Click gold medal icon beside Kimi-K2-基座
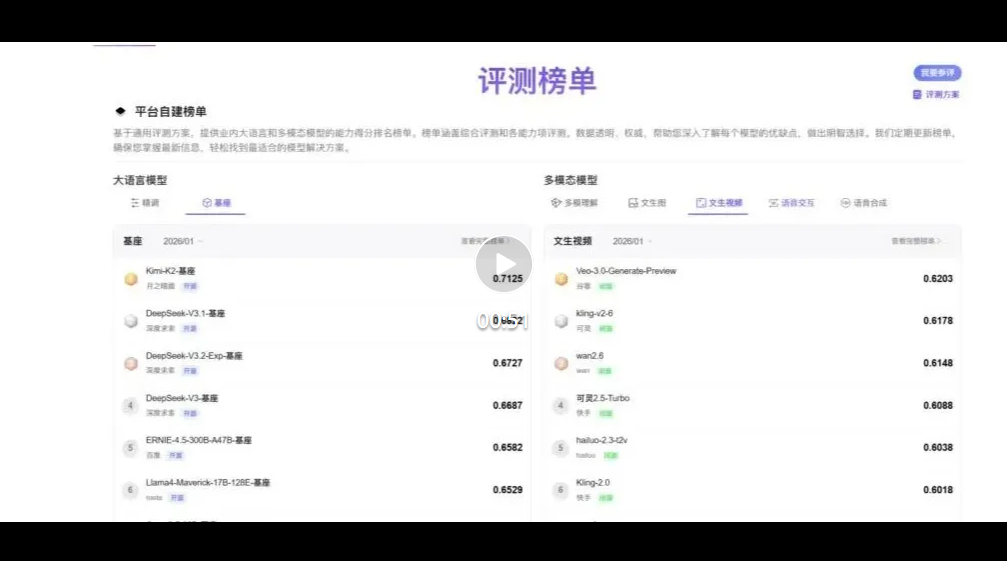The width and height of the screenshot is (1007, 561). tap(131, 279)
